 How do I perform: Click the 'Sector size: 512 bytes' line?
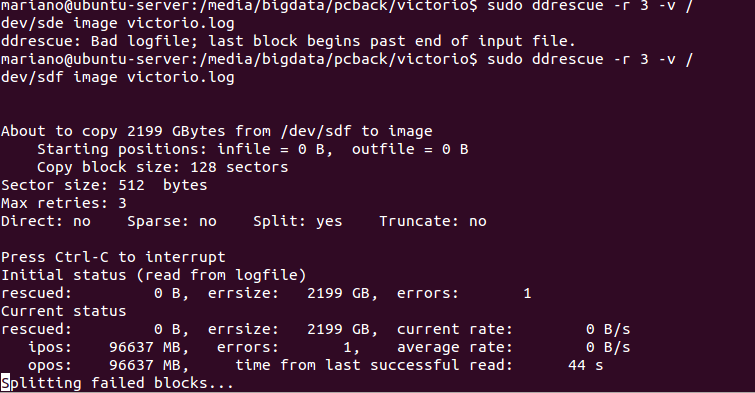(x=104, y=185)
